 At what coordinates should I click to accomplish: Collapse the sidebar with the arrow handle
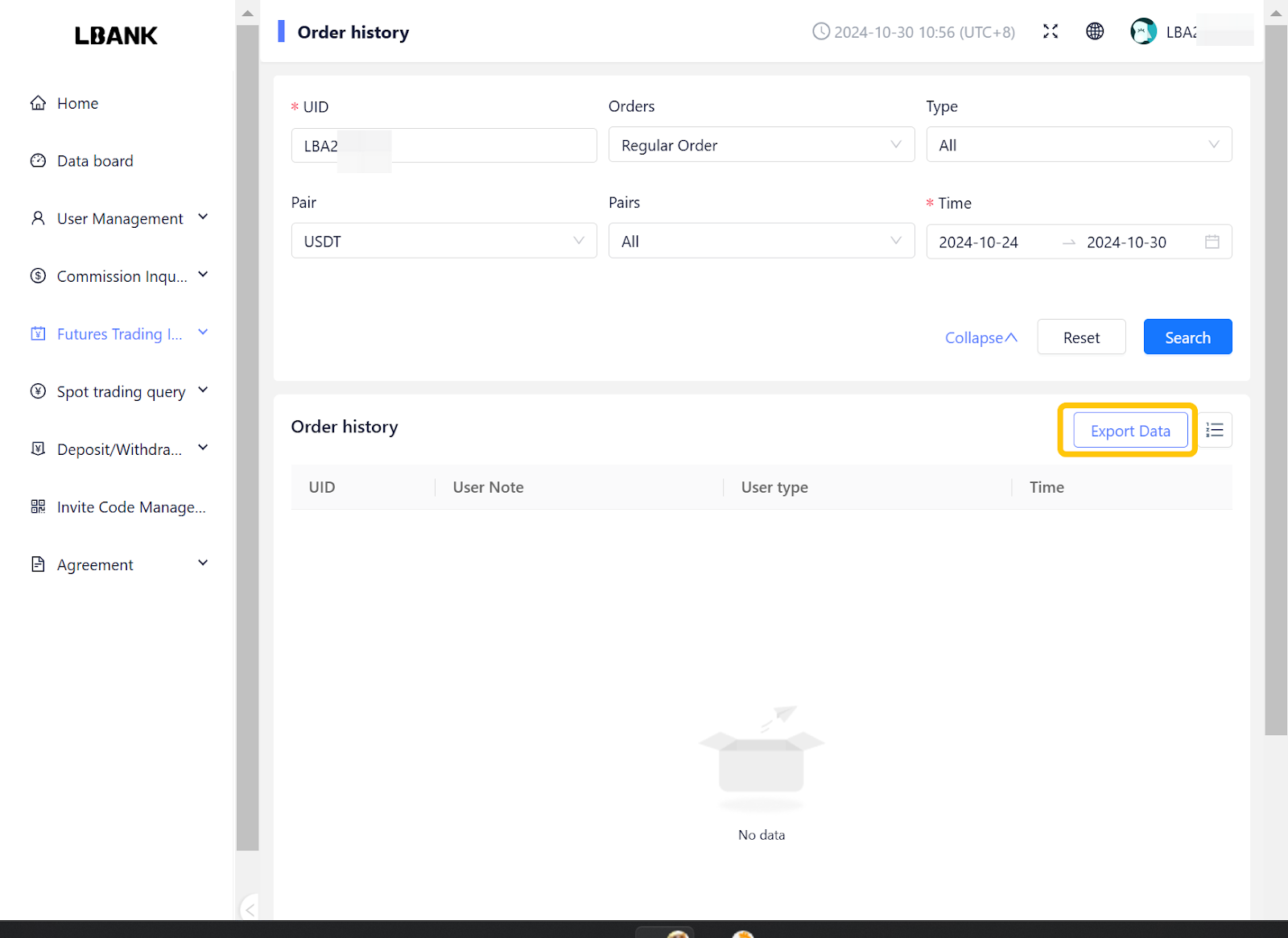[250, 910]
